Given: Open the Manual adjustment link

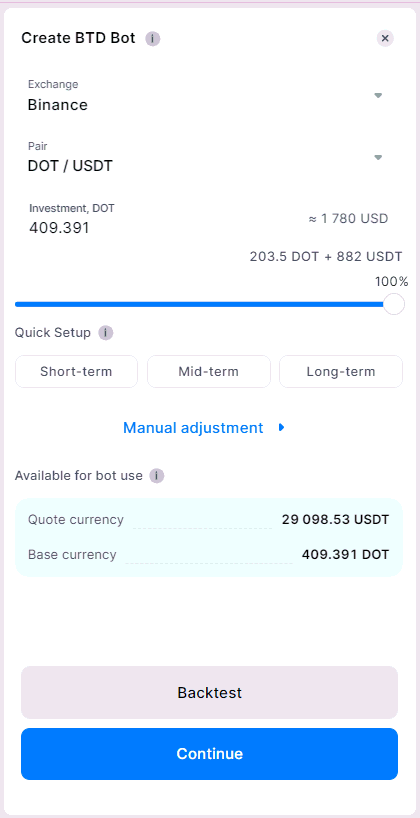Looking at the screenshot, I should (193, 428).
